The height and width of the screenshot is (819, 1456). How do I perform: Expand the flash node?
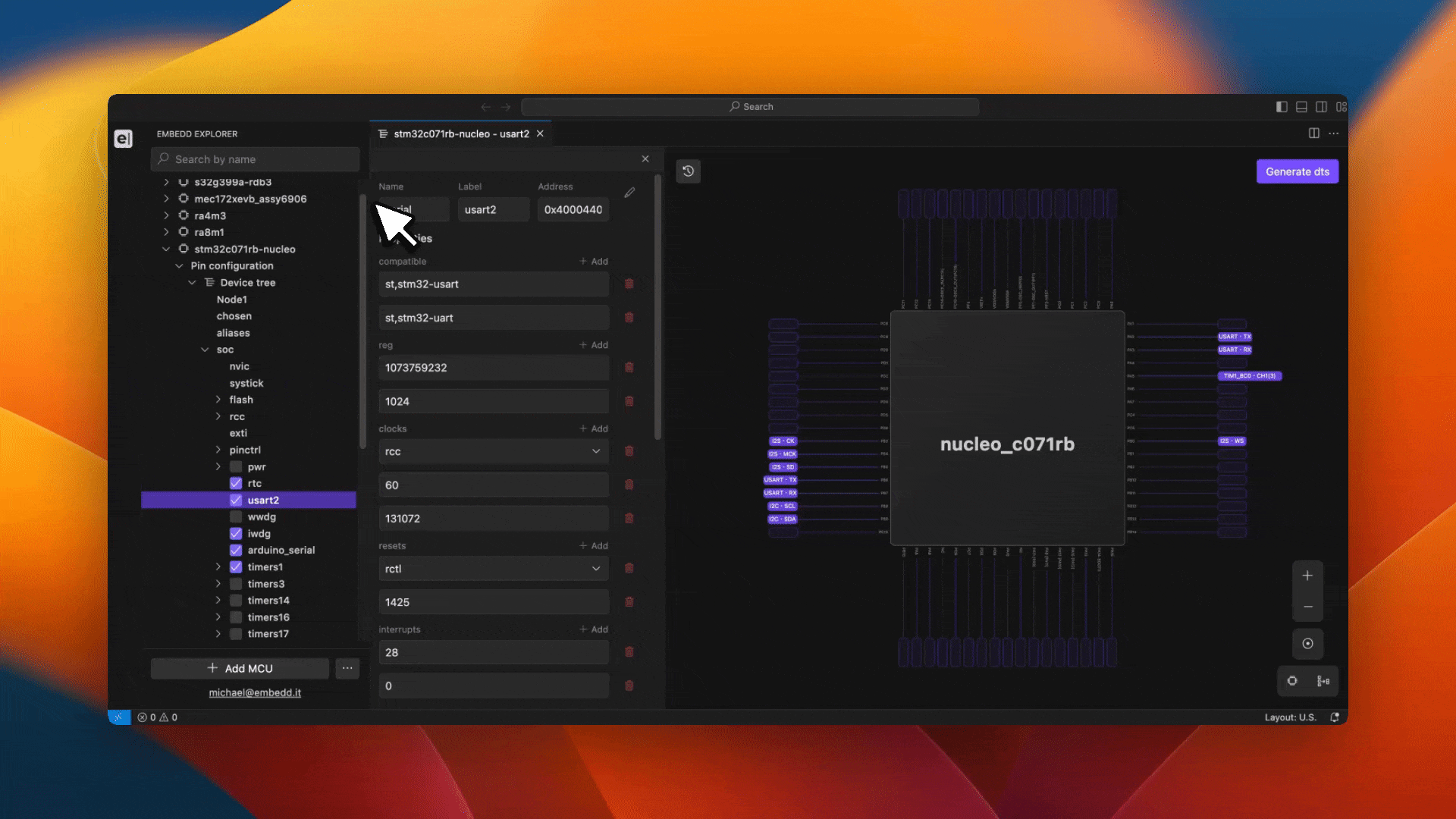[218, 400]
